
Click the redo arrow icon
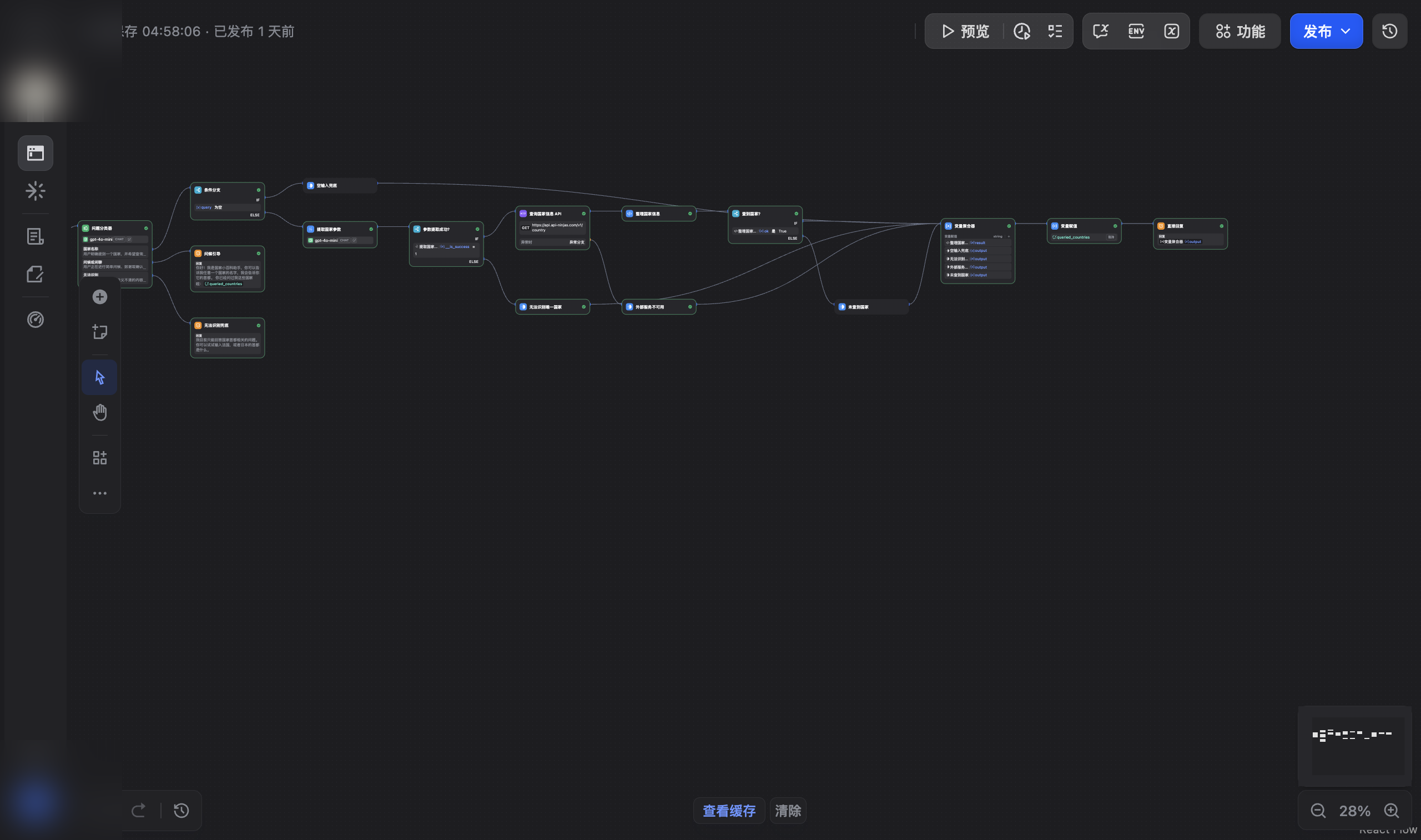tap(138, 811)
